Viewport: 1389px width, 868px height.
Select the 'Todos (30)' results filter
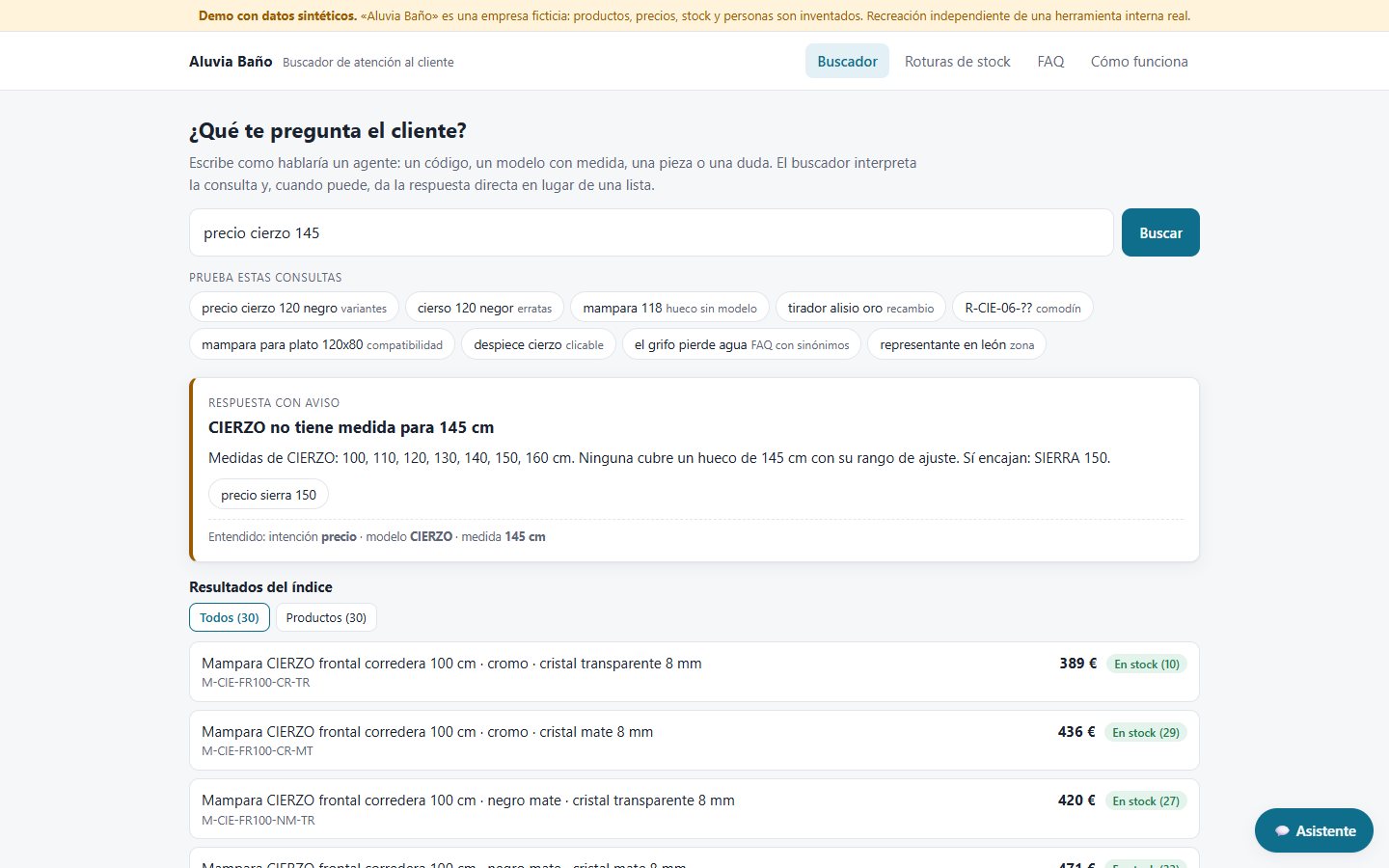[x=230, y=617]
